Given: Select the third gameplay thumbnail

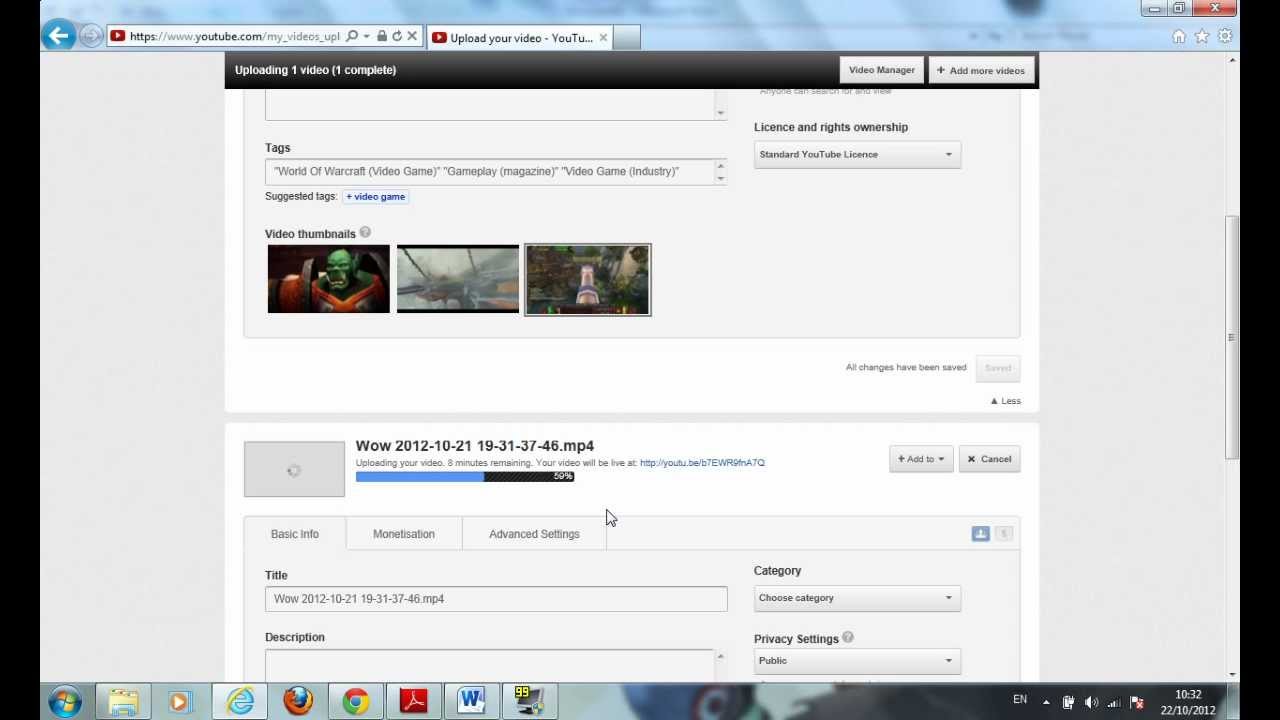Looking at the screenshot, I should pyautogui.click(x=588, y=280).
